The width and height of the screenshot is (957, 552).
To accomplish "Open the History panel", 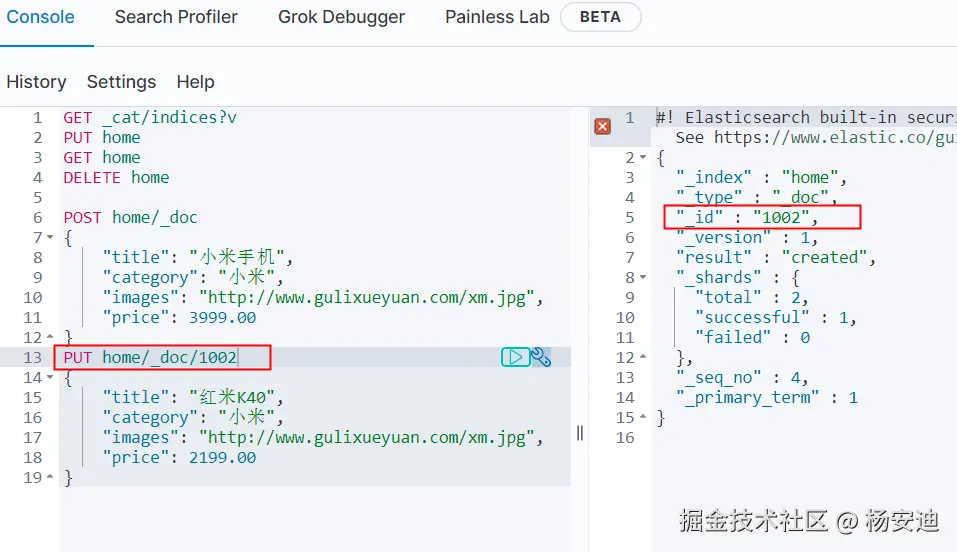I will 36,82.
